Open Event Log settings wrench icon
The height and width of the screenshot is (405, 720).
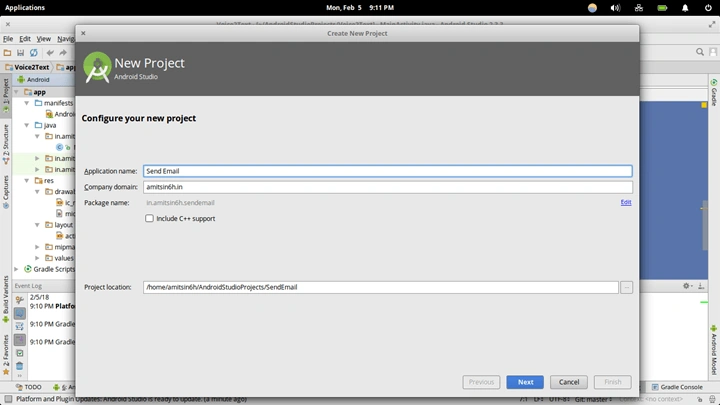(x=20, y=300)
